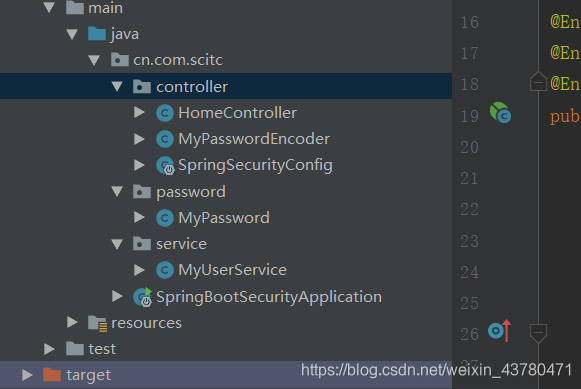
Task: Click the HomeController class icon
Action: [165, 113]
